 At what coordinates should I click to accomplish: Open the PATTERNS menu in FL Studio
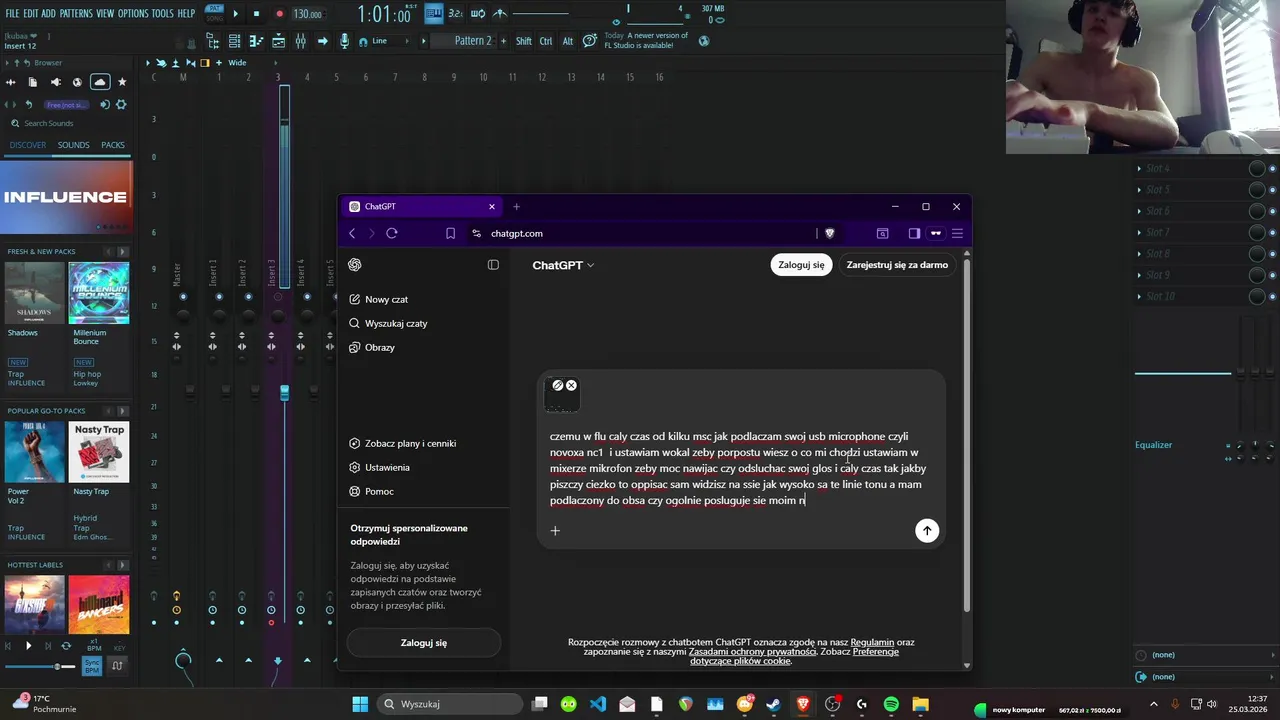(76, 14)
